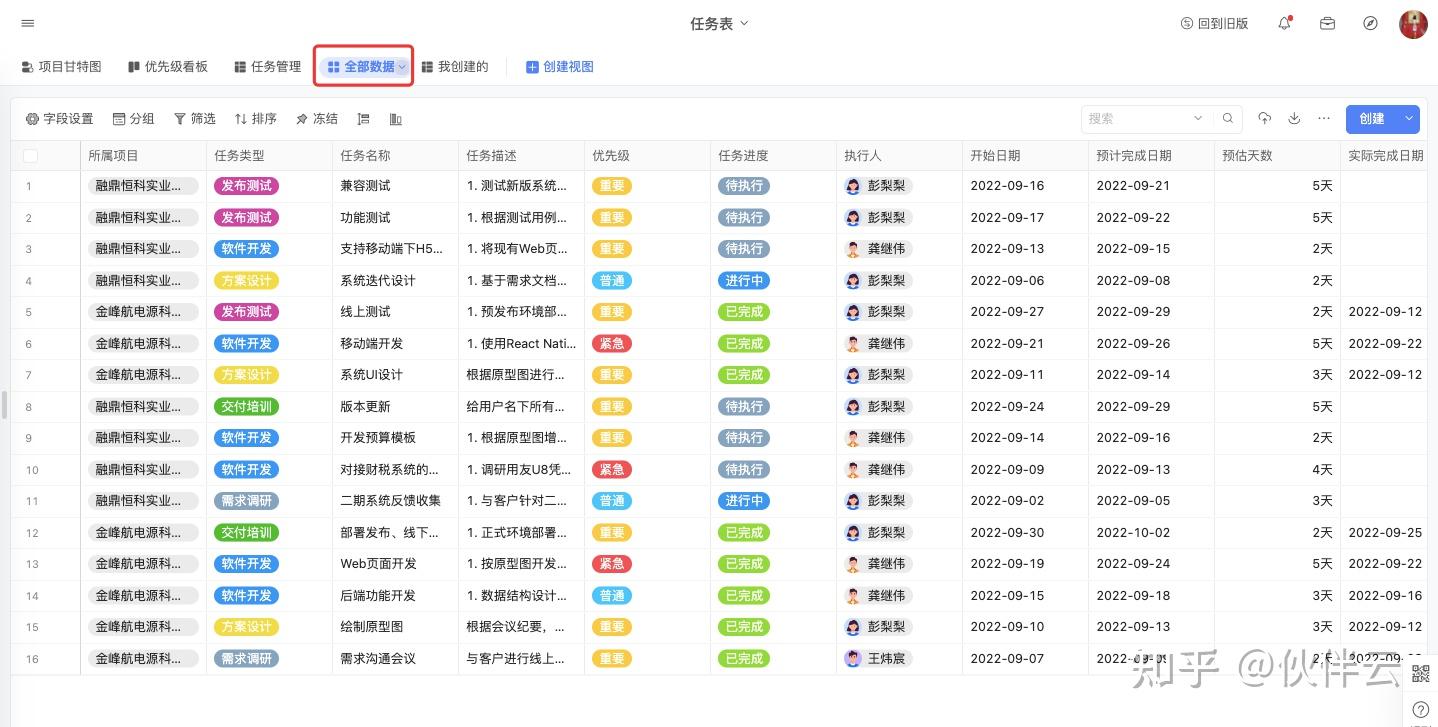Click the 任务类型 column header

click(x=269, y=156)
